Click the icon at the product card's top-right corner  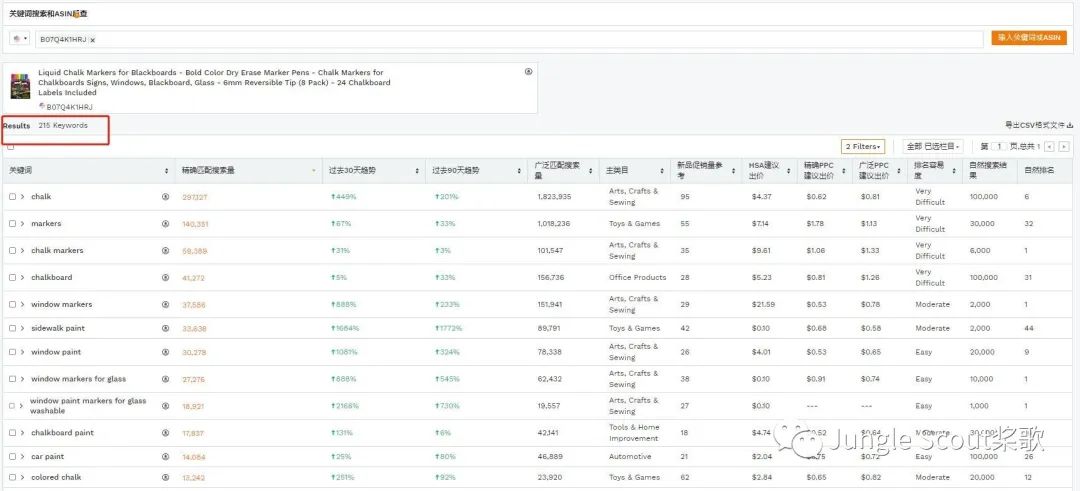point(528,72)
